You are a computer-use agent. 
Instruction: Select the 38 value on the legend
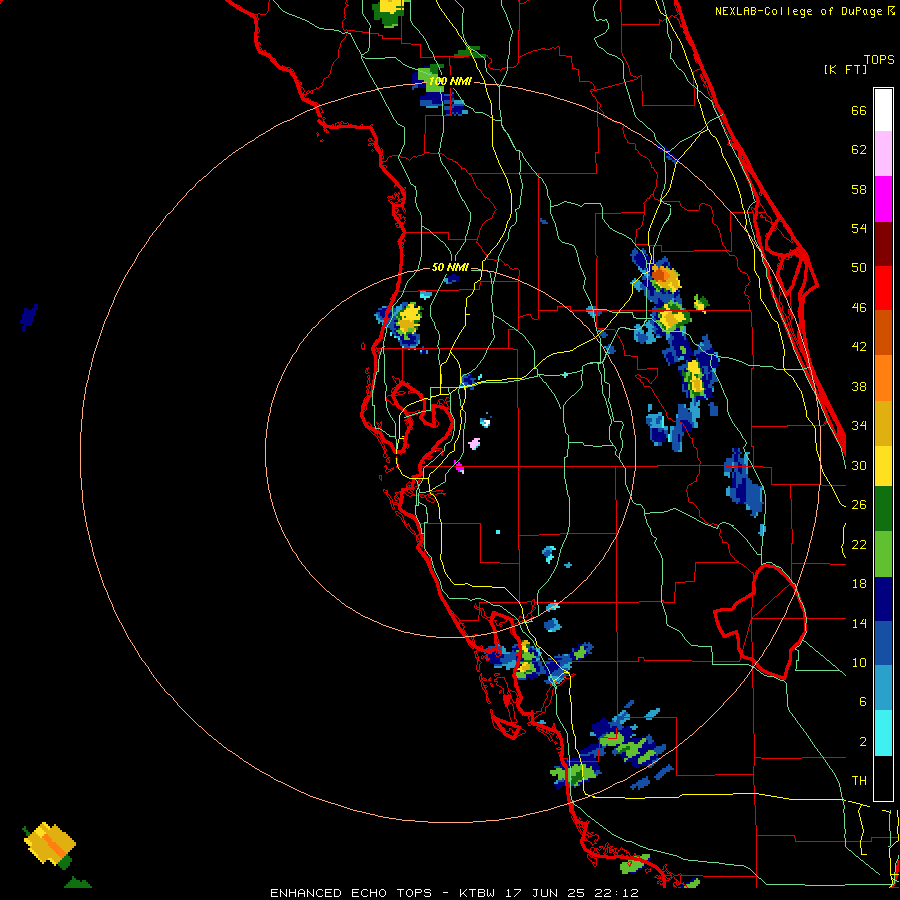[859, 387]
